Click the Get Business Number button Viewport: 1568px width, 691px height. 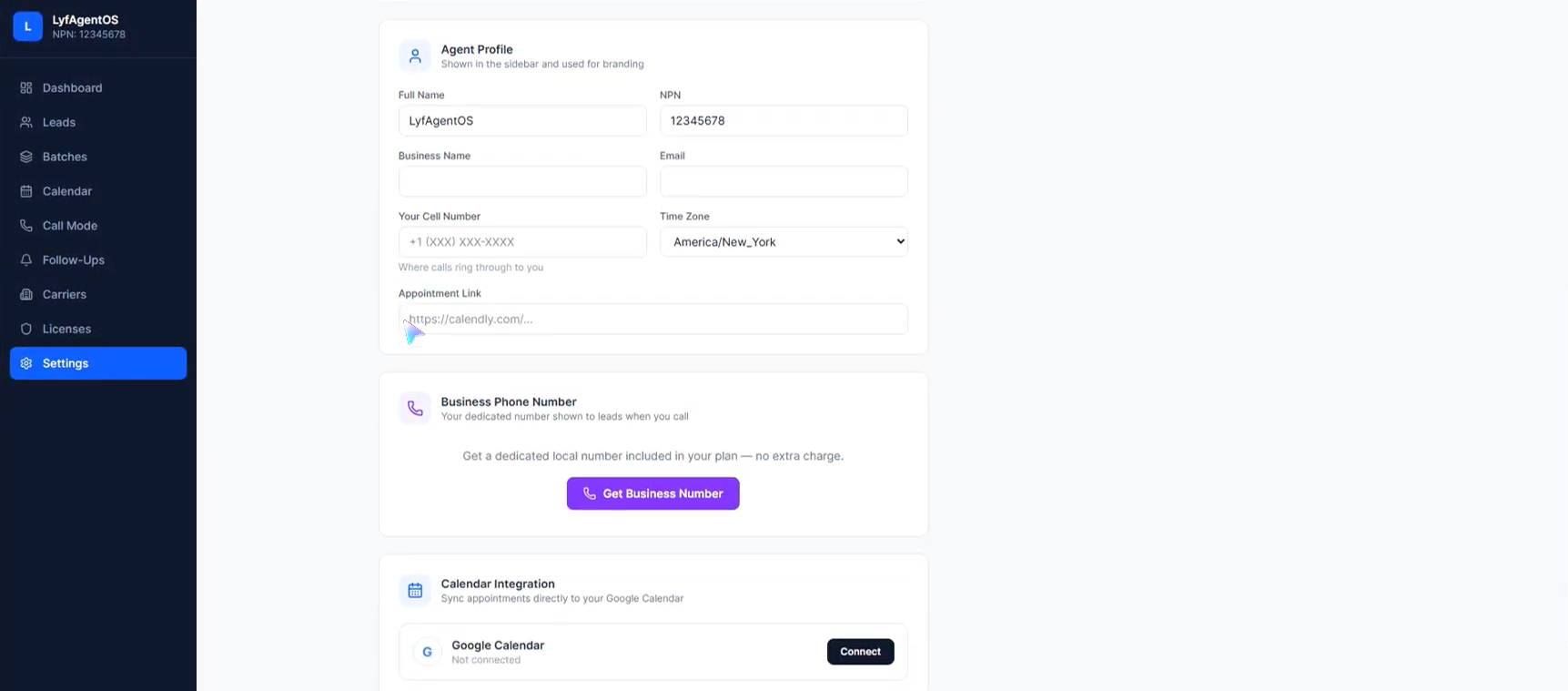coord(652,493)
